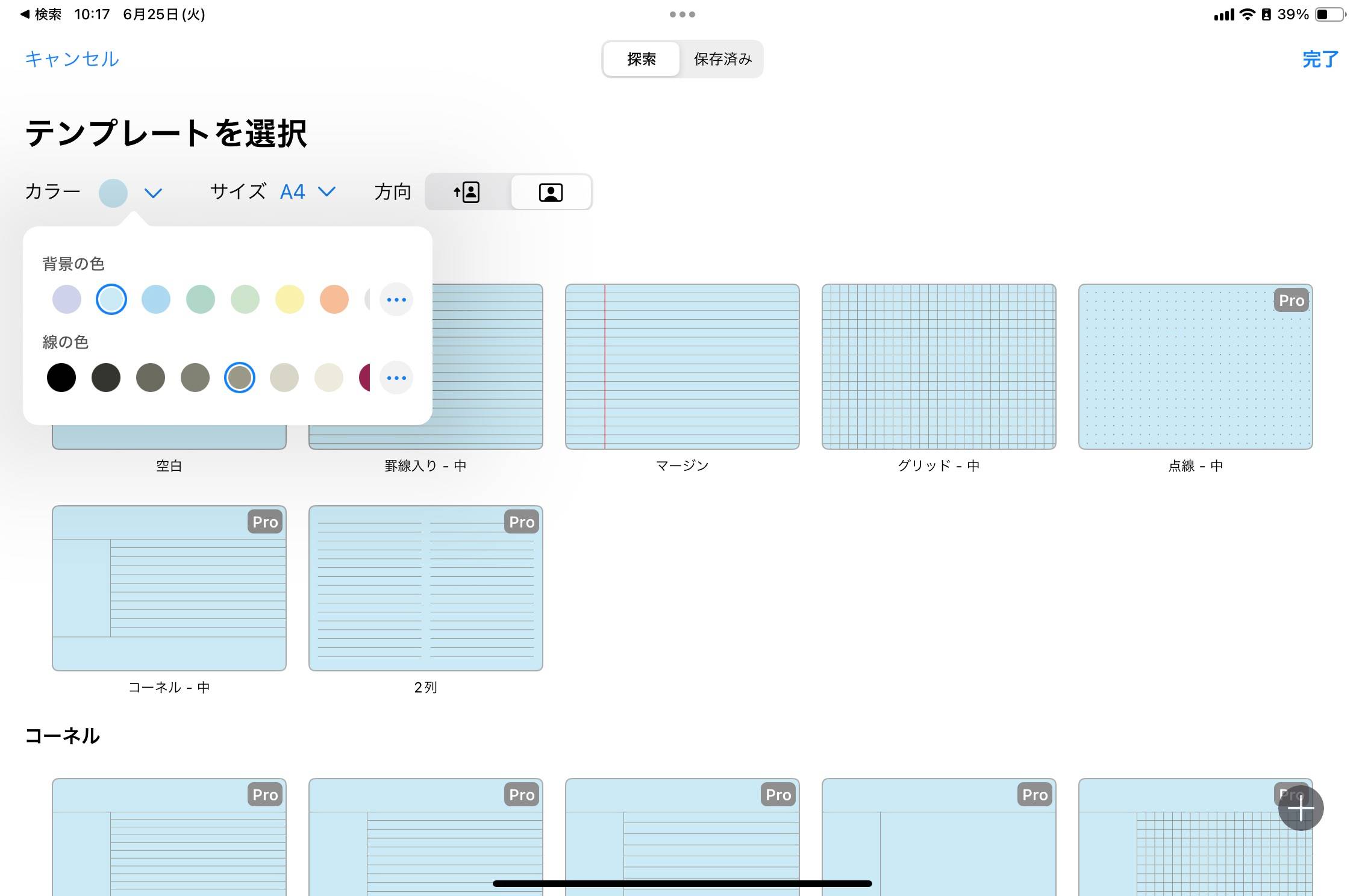Screen dimensions: 1365x896
Task: Switch to 保存済み tab
Action: (723, 59)
